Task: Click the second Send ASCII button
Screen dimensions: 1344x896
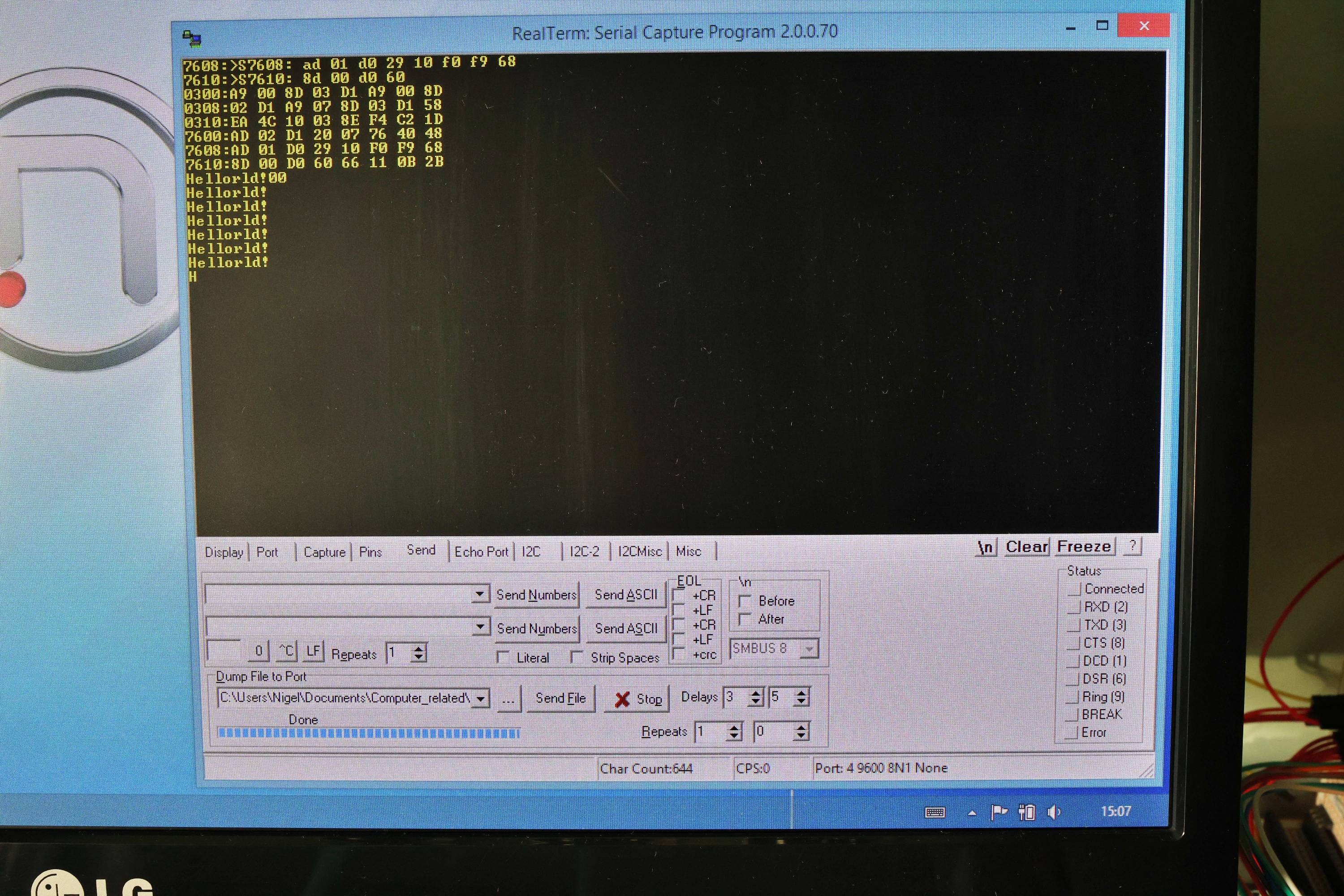Action: (x=626, y=629)
